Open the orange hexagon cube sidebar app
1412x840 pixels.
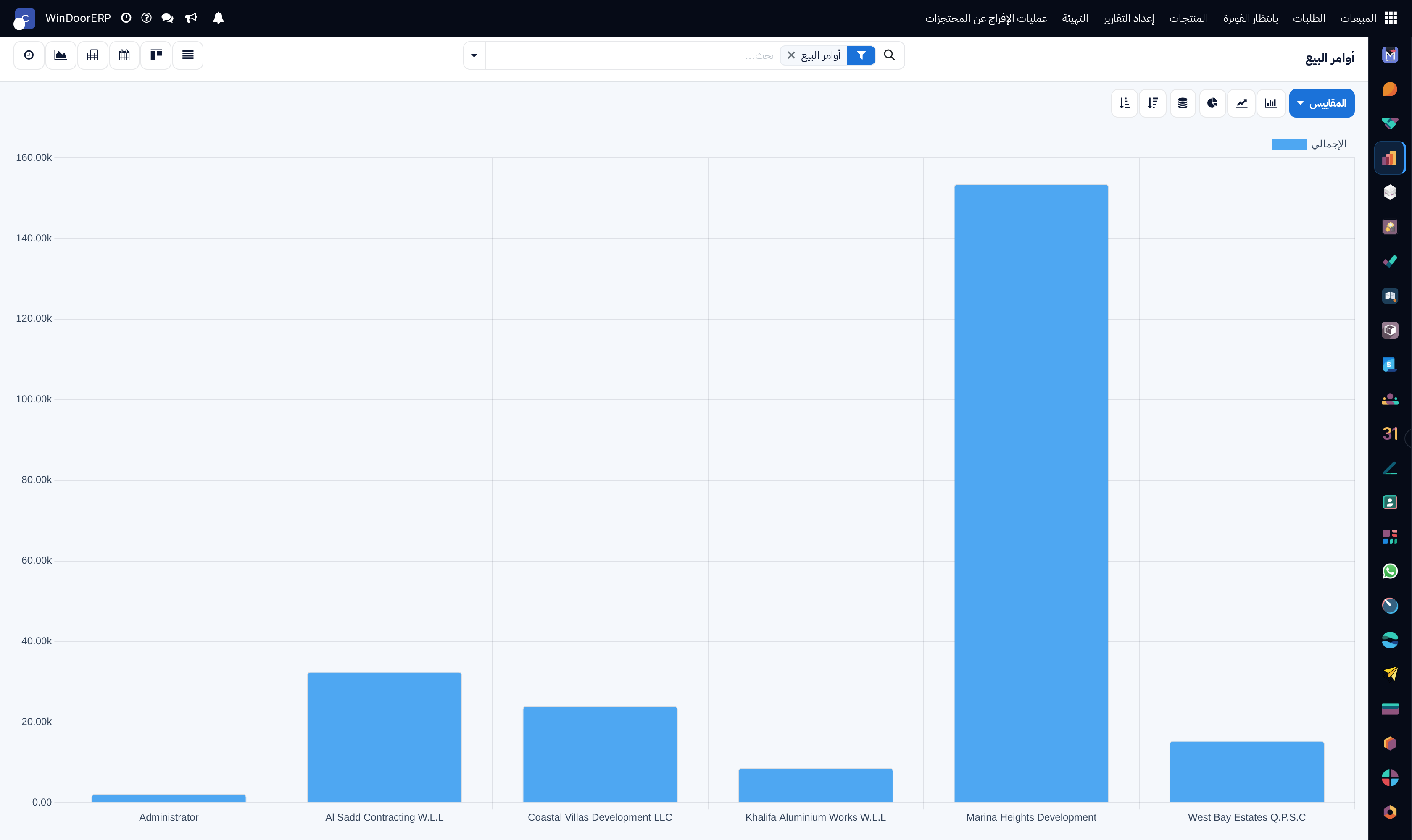1390,743
